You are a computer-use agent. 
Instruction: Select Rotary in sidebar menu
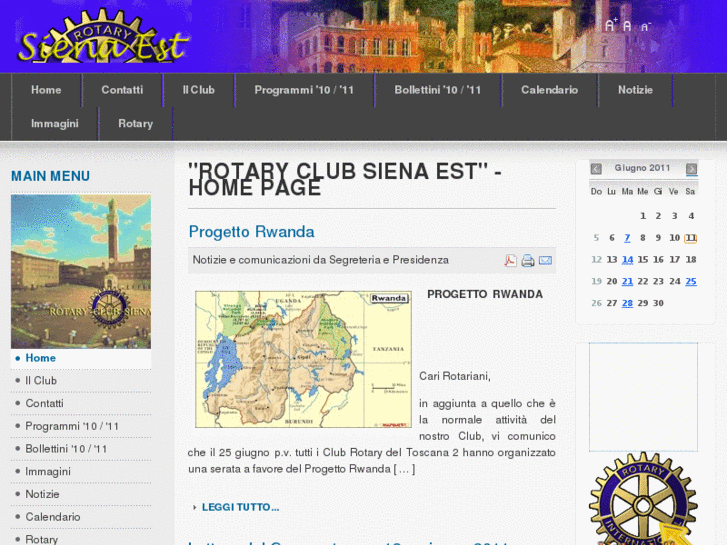click(x=81, y=539)
